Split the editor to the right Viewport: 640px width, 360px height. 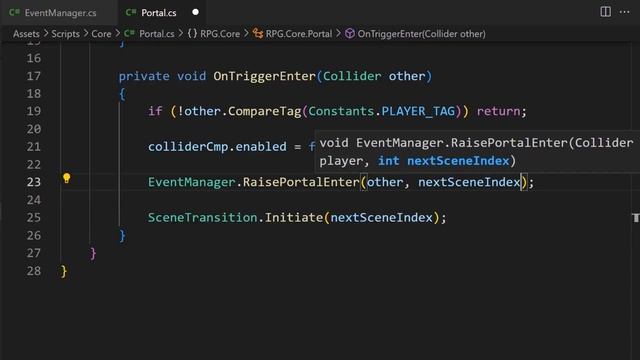(606, 12)
